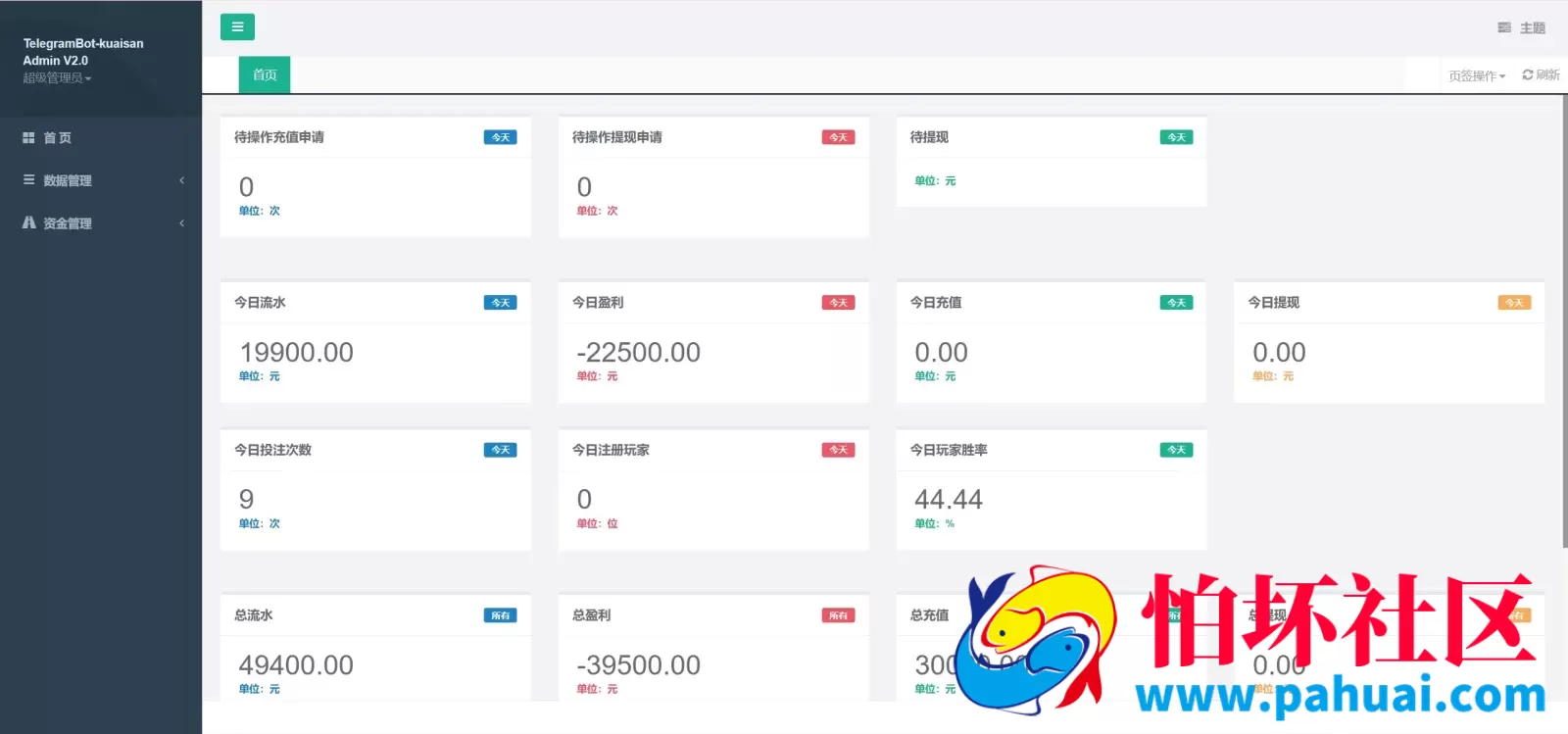Viewport: 1568px width, 734px height.
Task: Click the 今天 badge on the 今日注册玩家 card
Action: click(x=838, y=451)
